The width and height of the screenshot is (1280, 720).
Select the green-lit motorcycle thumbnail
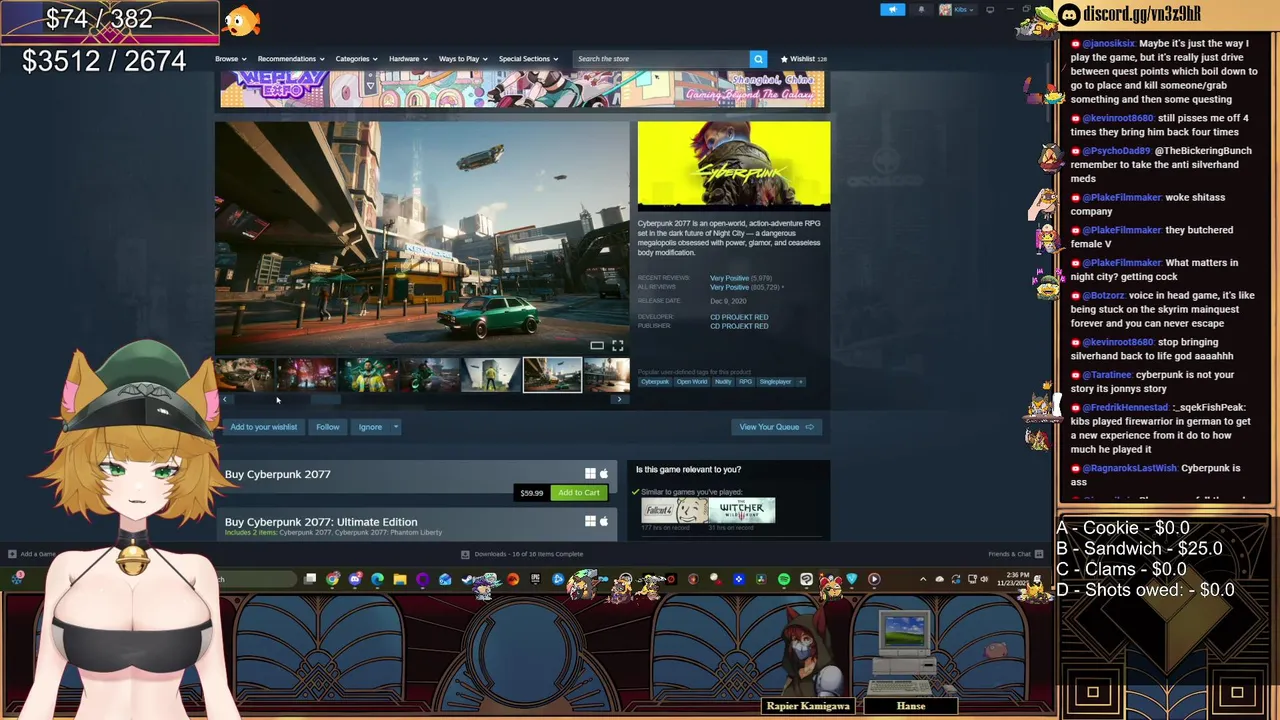[429, 375]
